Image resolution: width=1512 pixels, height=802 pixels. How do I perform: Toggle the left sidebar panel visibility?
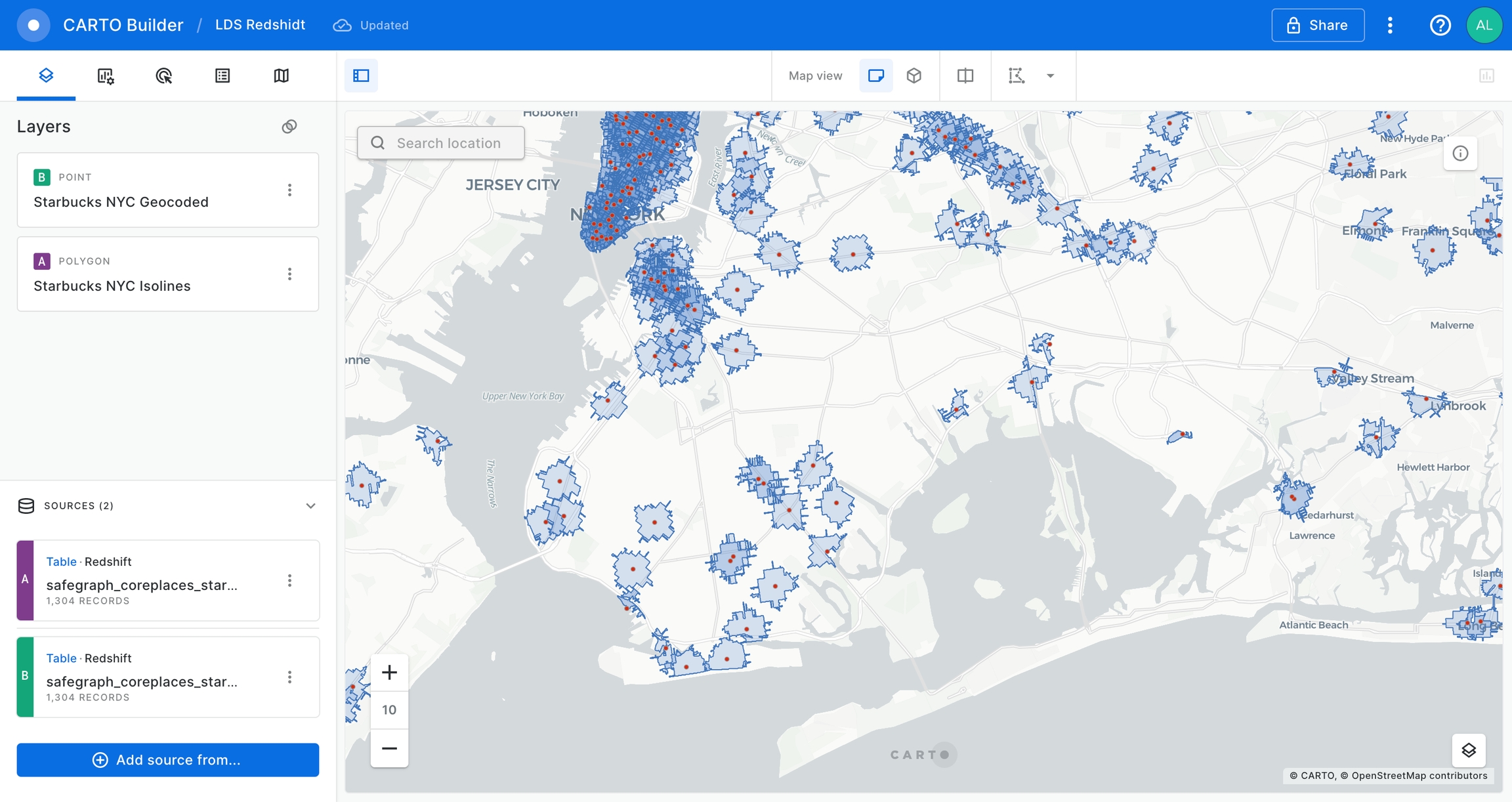tap(361, 76)
